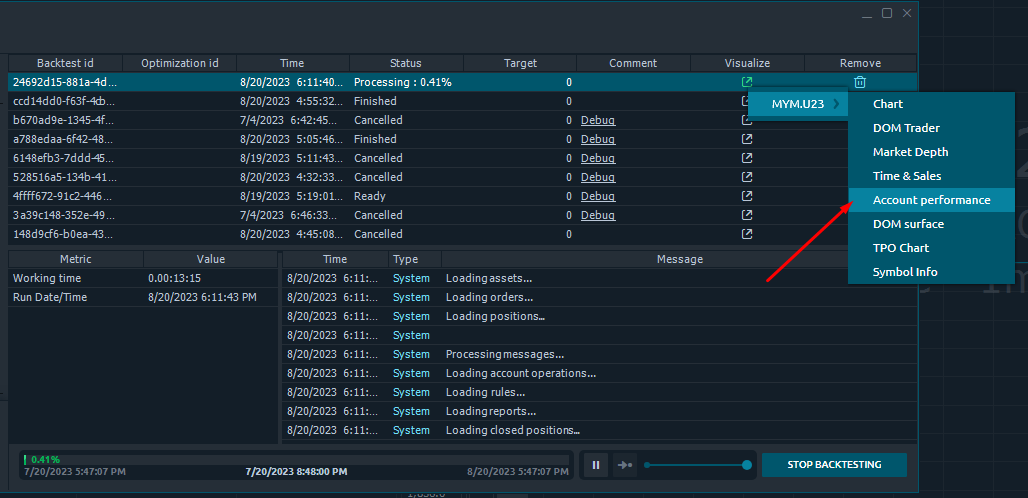The width and height of the screenshot is (1028, 498).
Task: Open visualize for backtest 6148efb3-7ddd-45
Action: (x=747, y=158)
